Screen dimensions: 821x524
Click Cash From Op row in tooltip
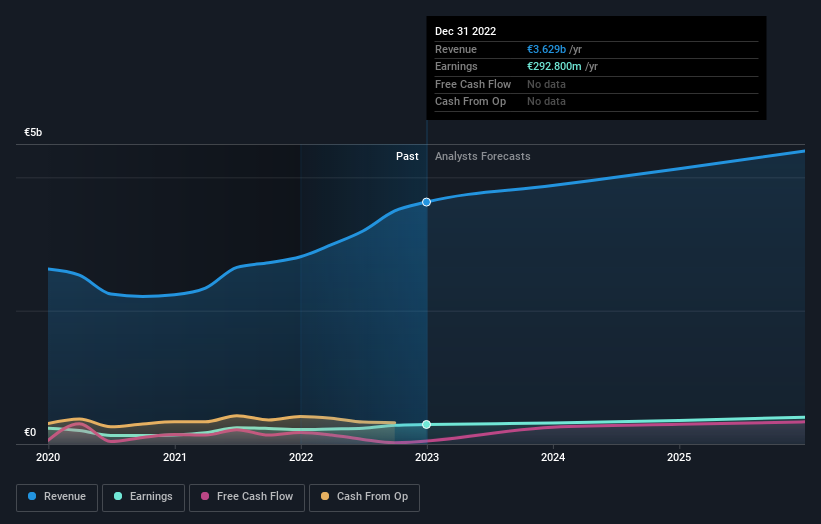[x=596, y=102]
